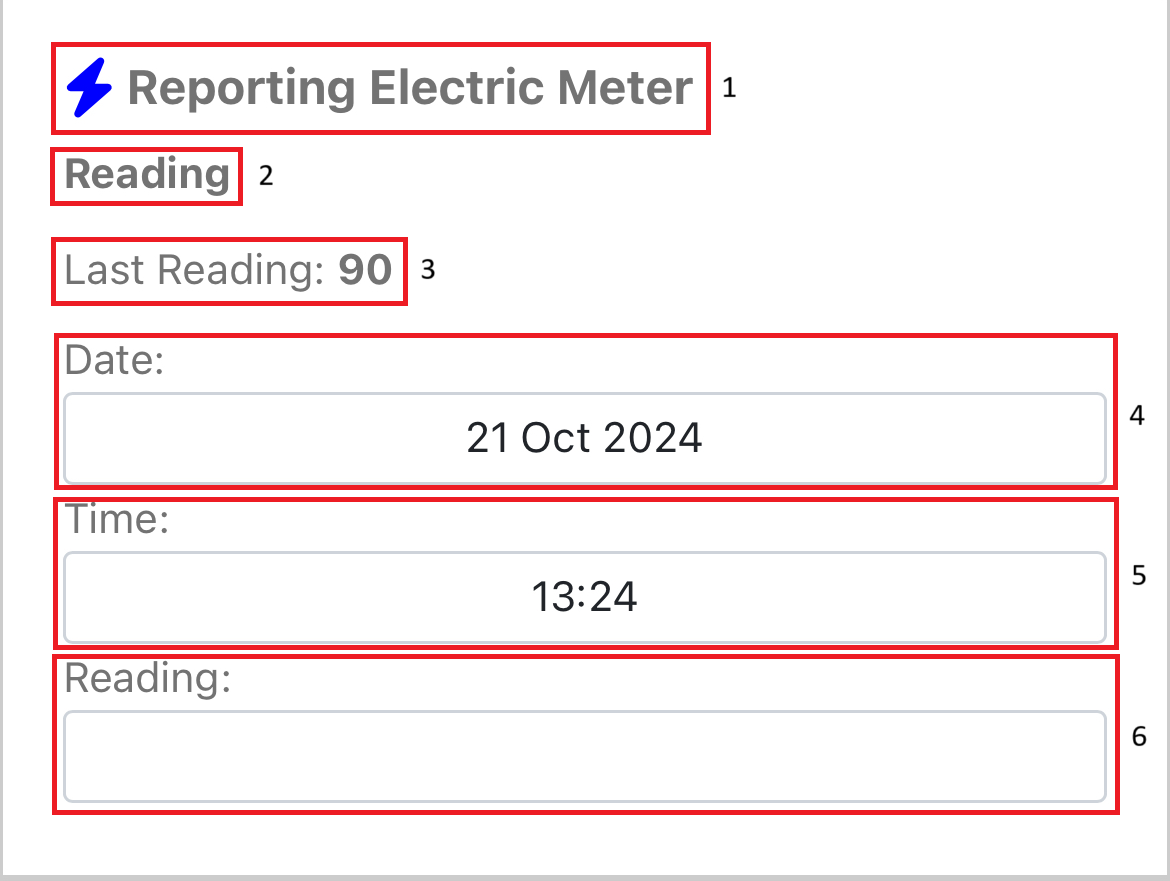Click the Reading: input label
Viewport: 1170px width, 881px height.
tap(148, 679)
